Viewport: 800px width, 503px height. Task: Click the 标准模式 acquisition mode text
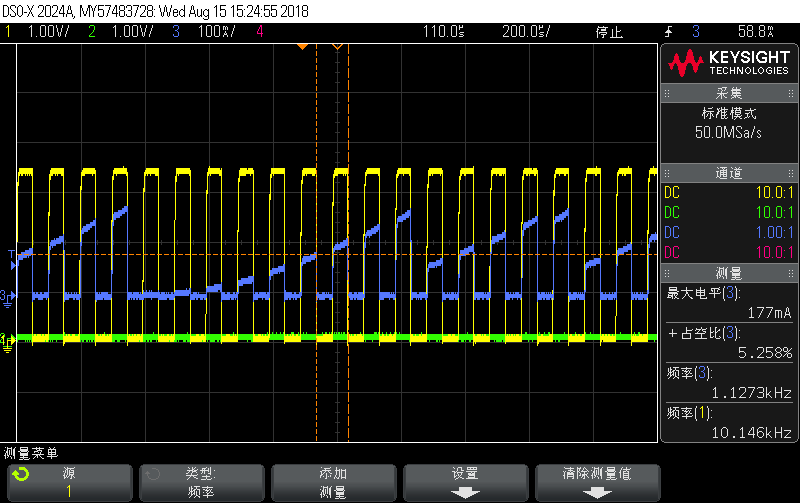[x=729, y=113]
